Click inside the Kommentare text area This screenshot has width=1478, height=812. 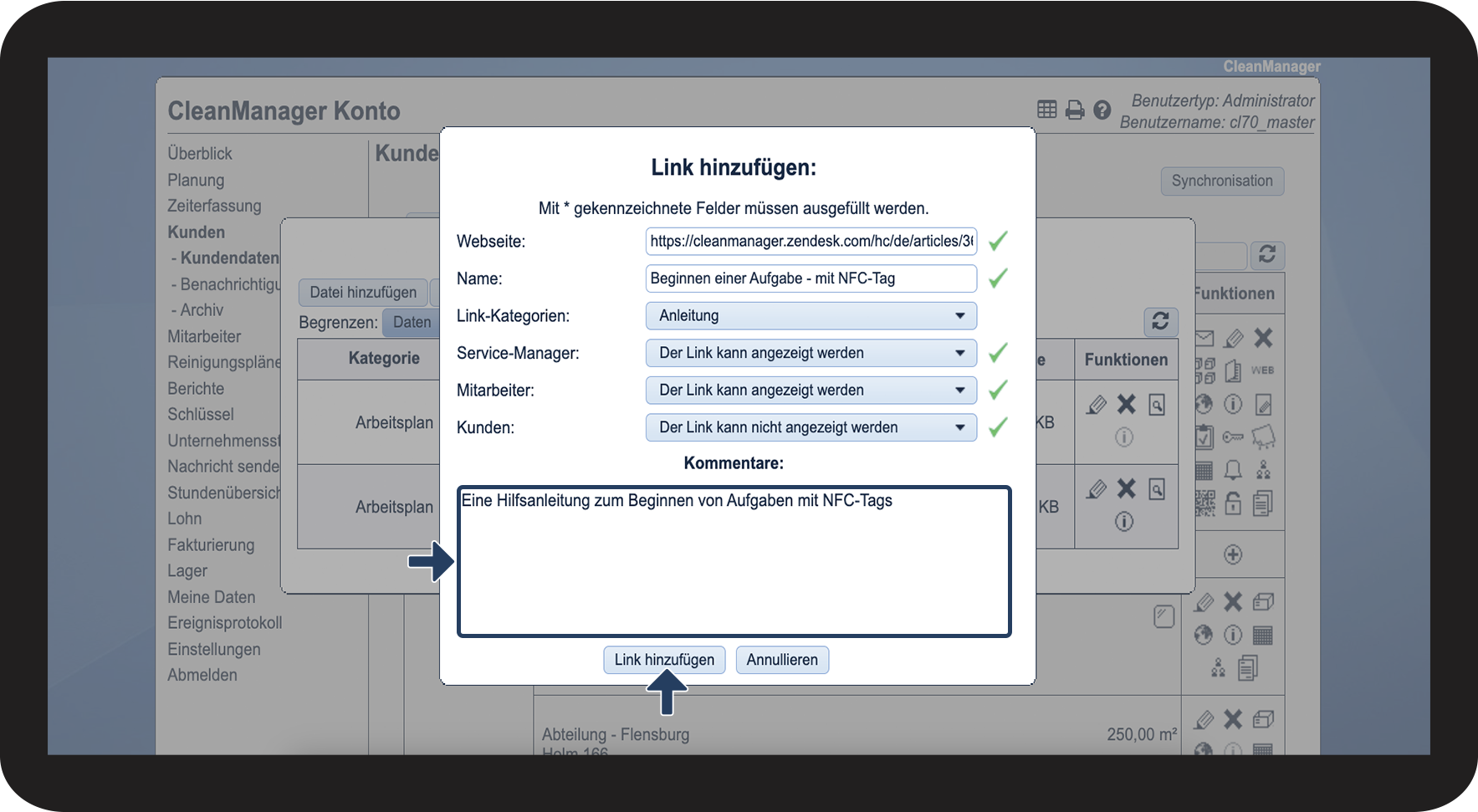[734, 569]
